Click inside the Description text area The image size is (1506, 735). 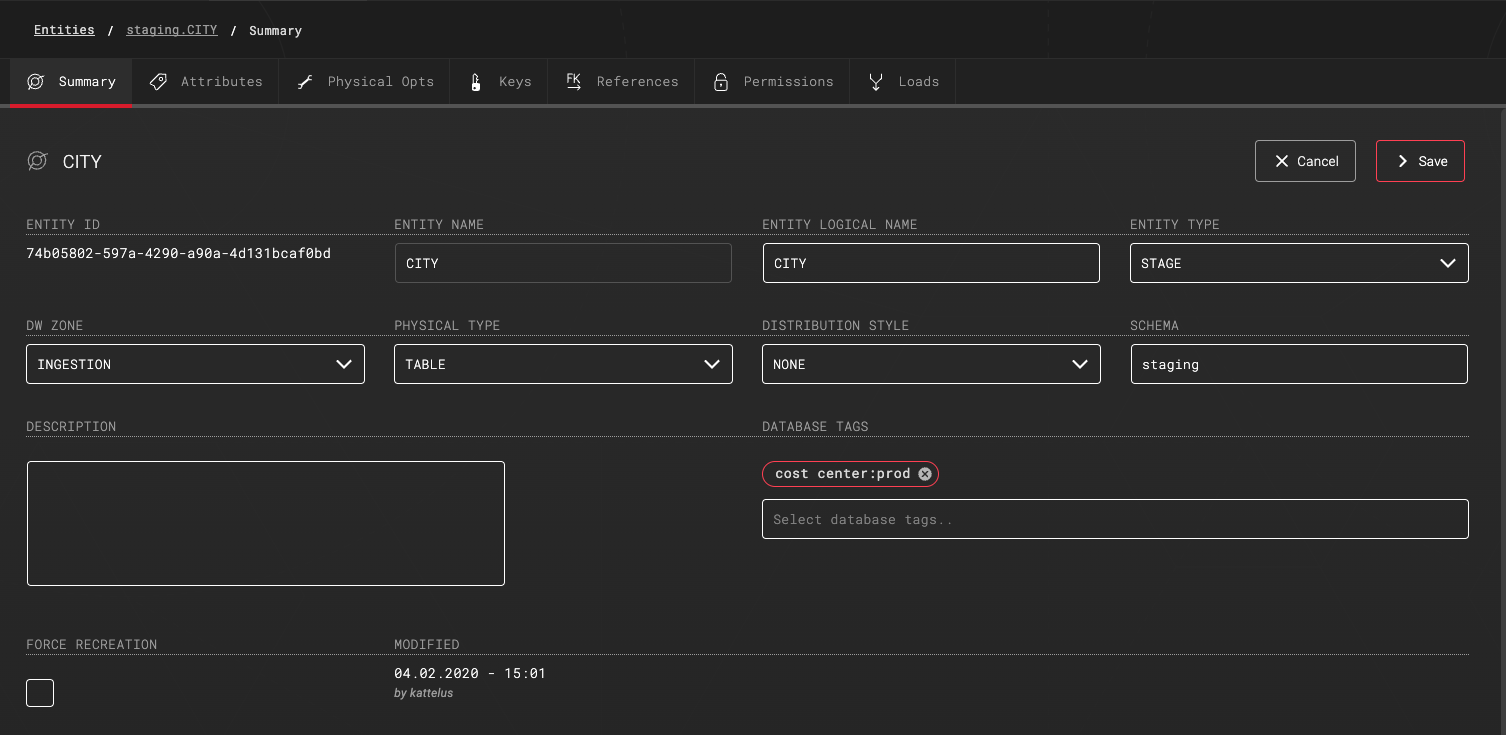click(265, 522)
